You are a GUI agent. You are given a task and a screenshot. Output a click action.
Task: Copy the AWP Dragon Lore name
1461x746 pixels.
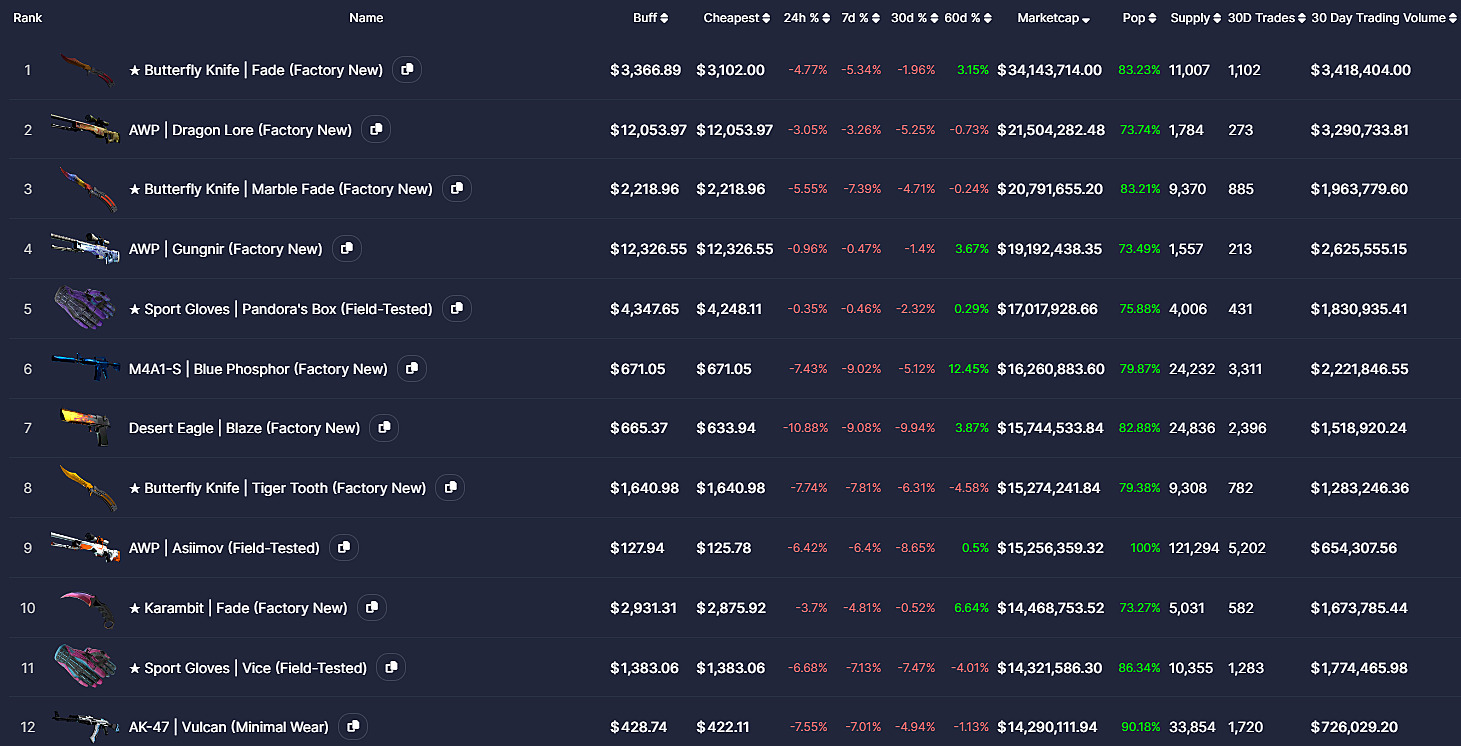point(376,130)
